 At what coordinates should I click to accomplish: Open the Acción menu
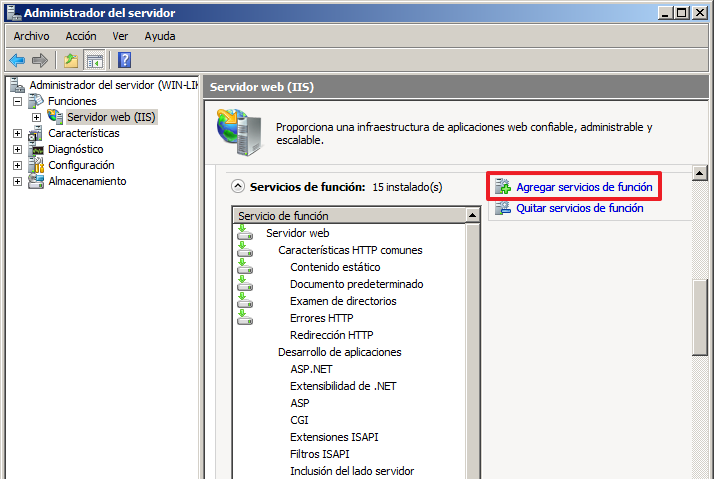click(81, 36)
